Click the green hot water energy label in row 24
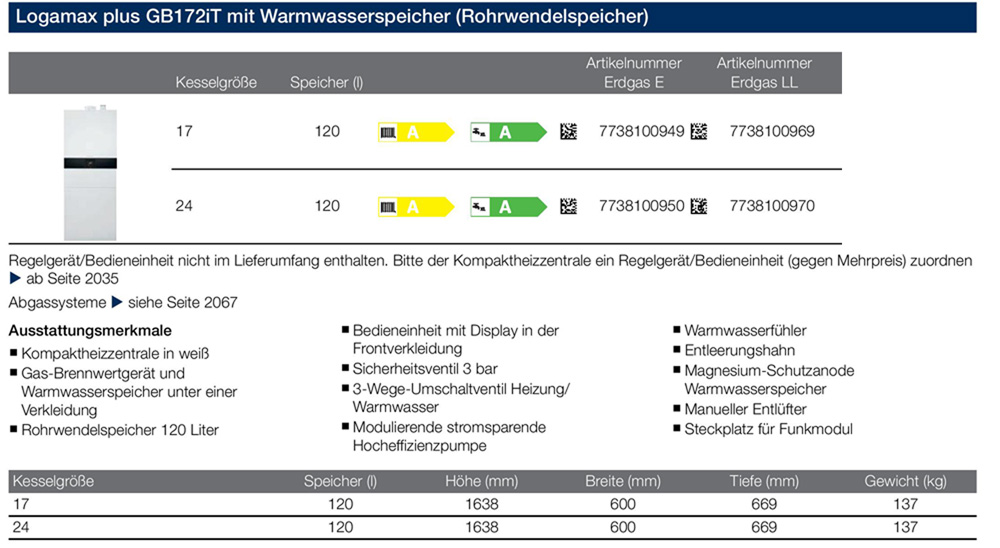 508,207
